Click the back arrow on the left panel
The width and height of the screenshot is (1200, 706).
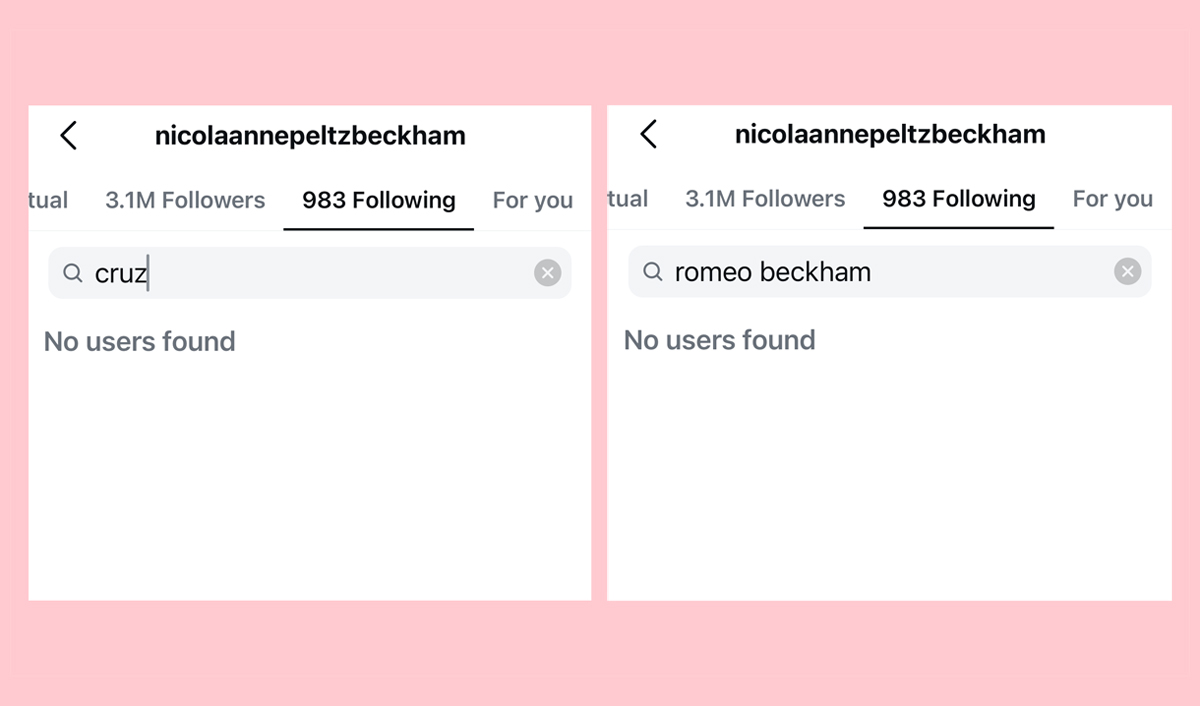tap(68, 135)
